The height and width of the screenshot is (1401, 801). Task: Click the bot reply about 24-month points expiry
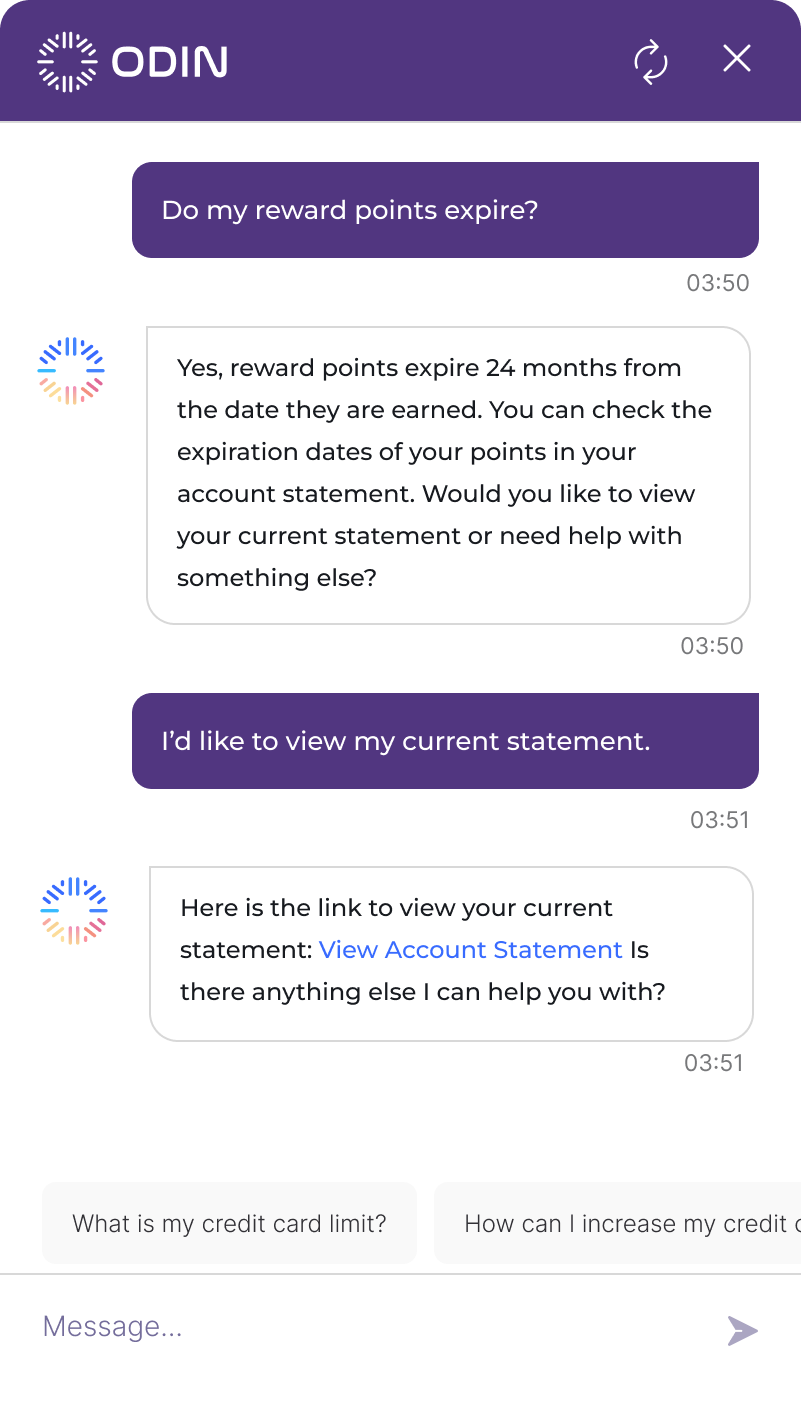448,475
